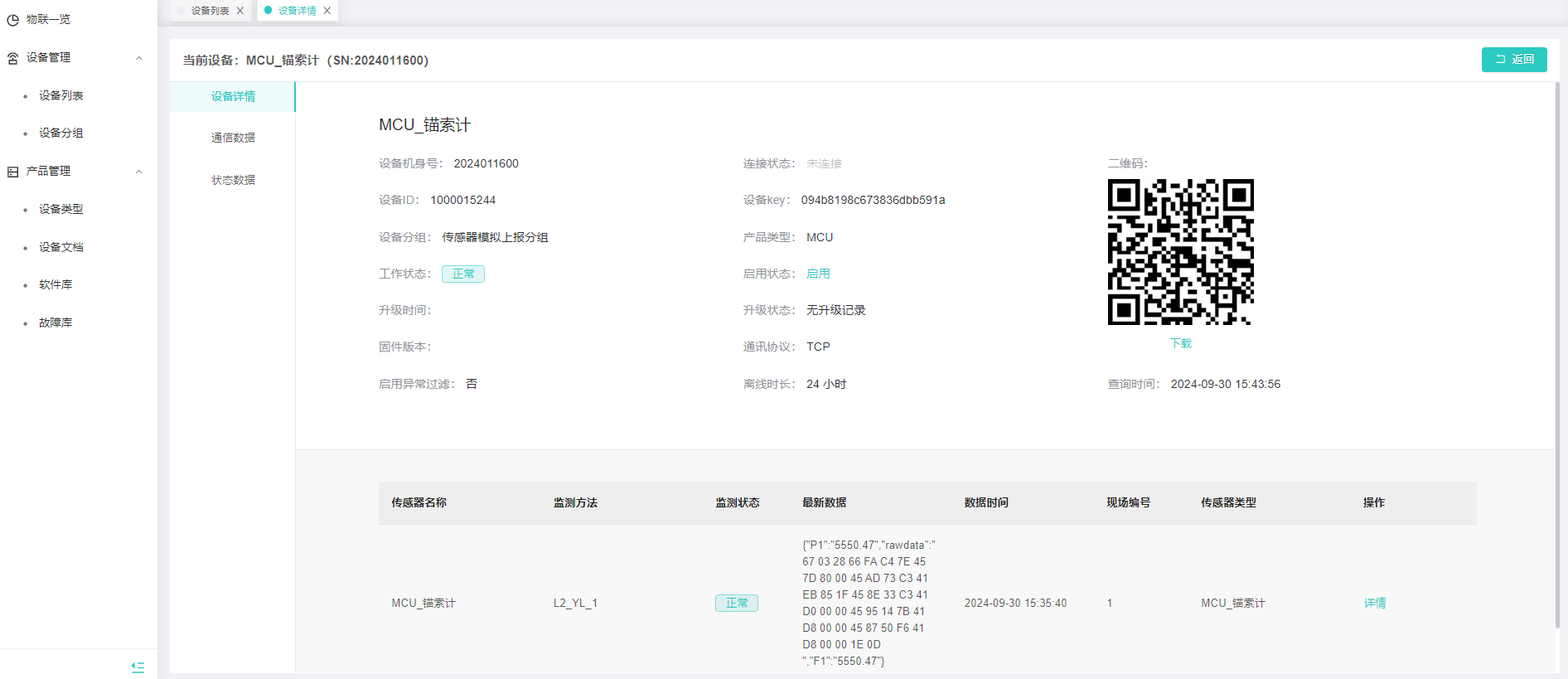Image resolution: width=1568 pixels, height=679 pixels.
Task: Open the 通信数据 side tab
Action: pos(233,138)
